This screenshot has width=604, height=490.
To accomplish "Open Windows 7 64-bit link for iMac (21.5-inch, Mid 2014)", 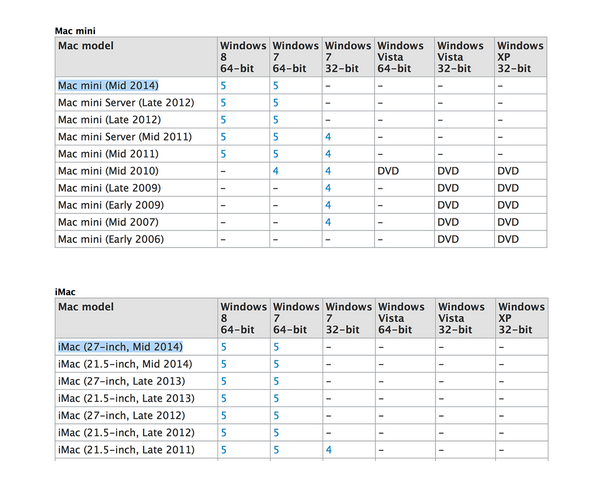I will pos(276,364).
